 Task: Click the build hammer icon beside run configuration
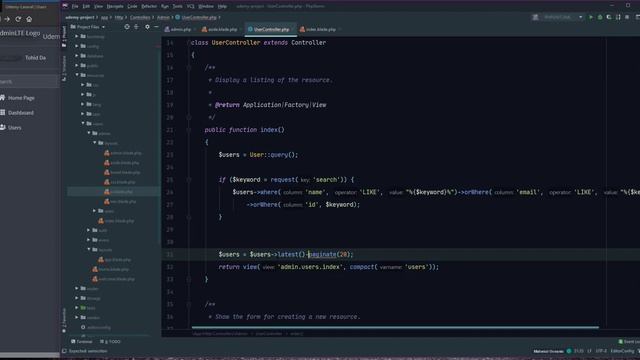[x=535, y=17]
